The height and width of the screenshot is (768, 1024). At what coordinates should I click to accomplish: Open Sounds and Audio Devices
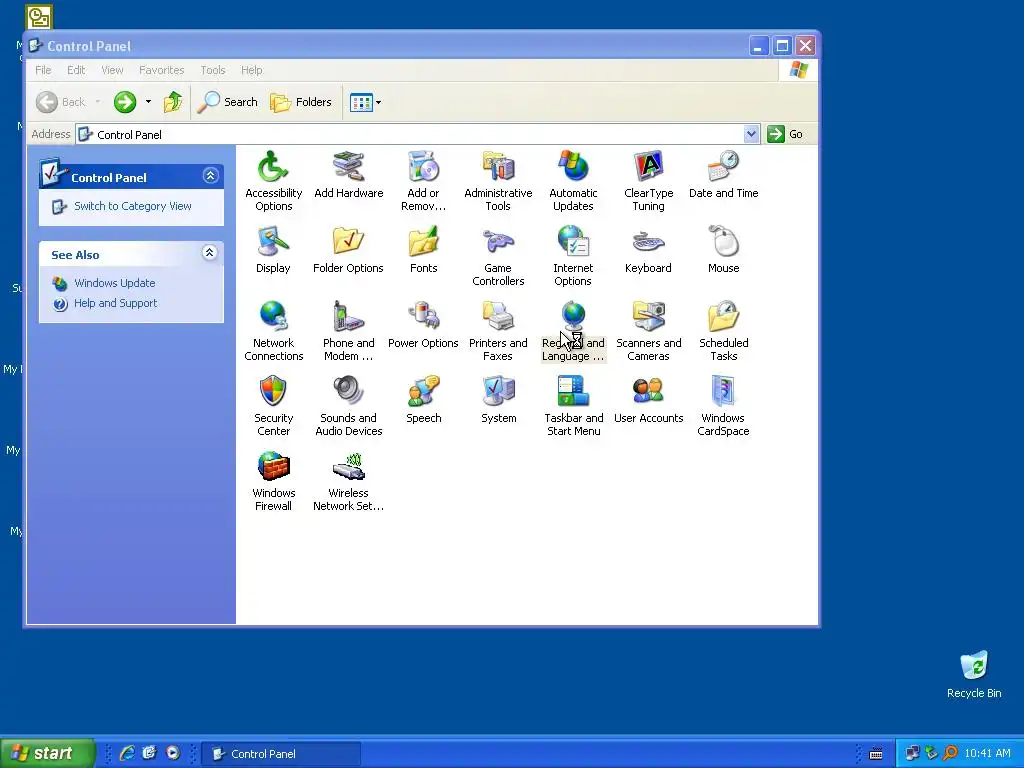point(348,406)
